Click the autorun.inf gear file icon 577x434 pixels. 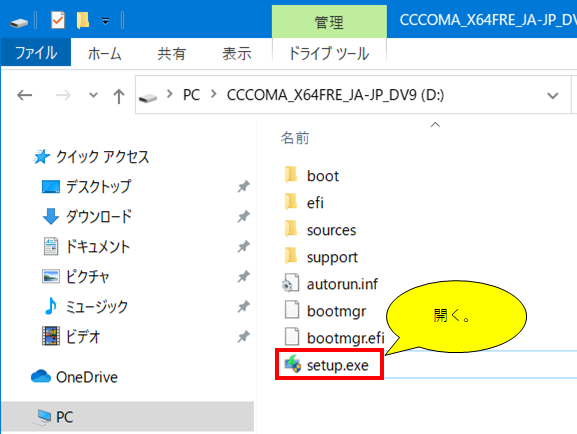(x=291, y=283)
